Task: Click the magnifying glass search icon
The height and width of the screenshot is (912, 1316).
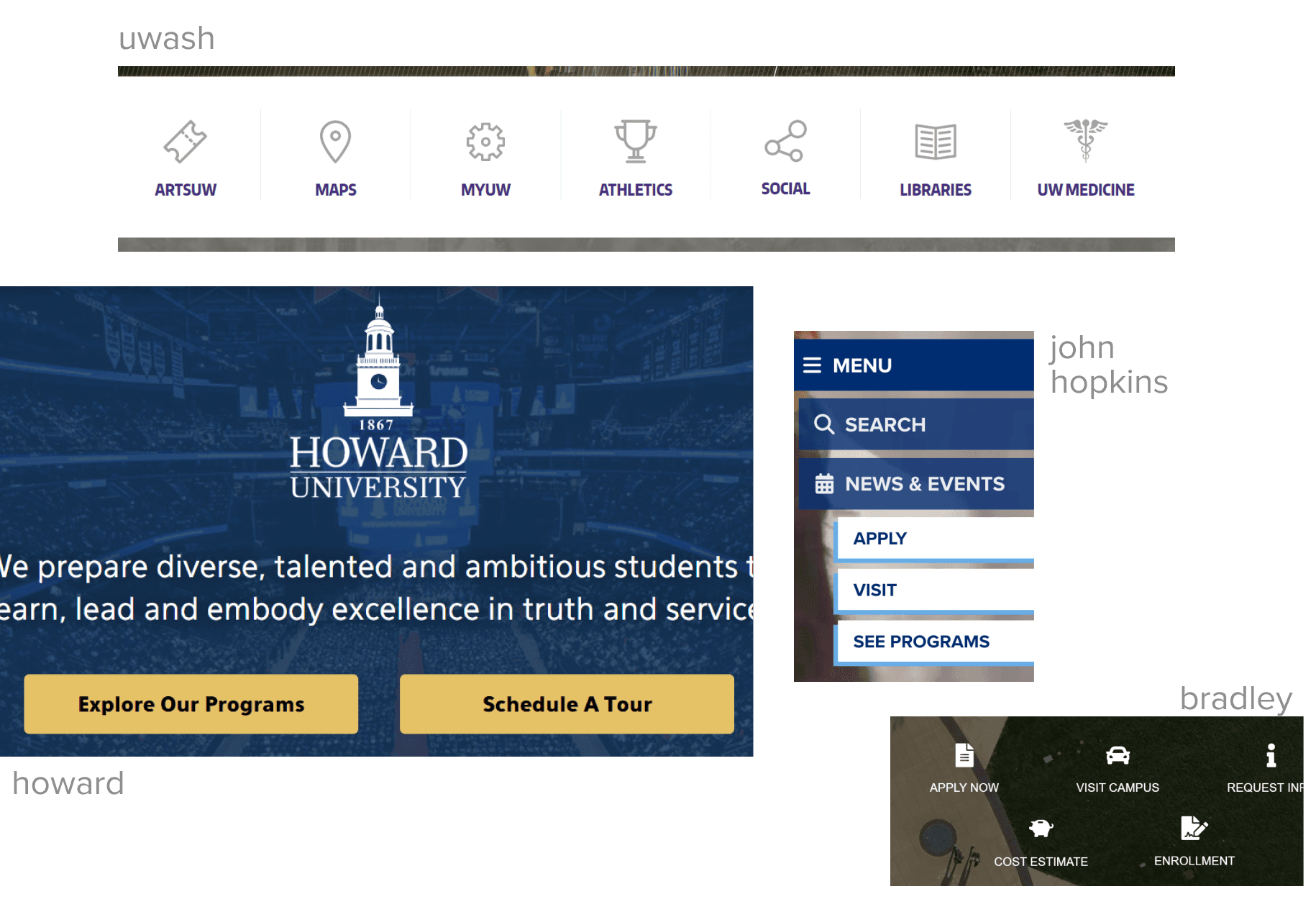Action: [x=824, y=424]
